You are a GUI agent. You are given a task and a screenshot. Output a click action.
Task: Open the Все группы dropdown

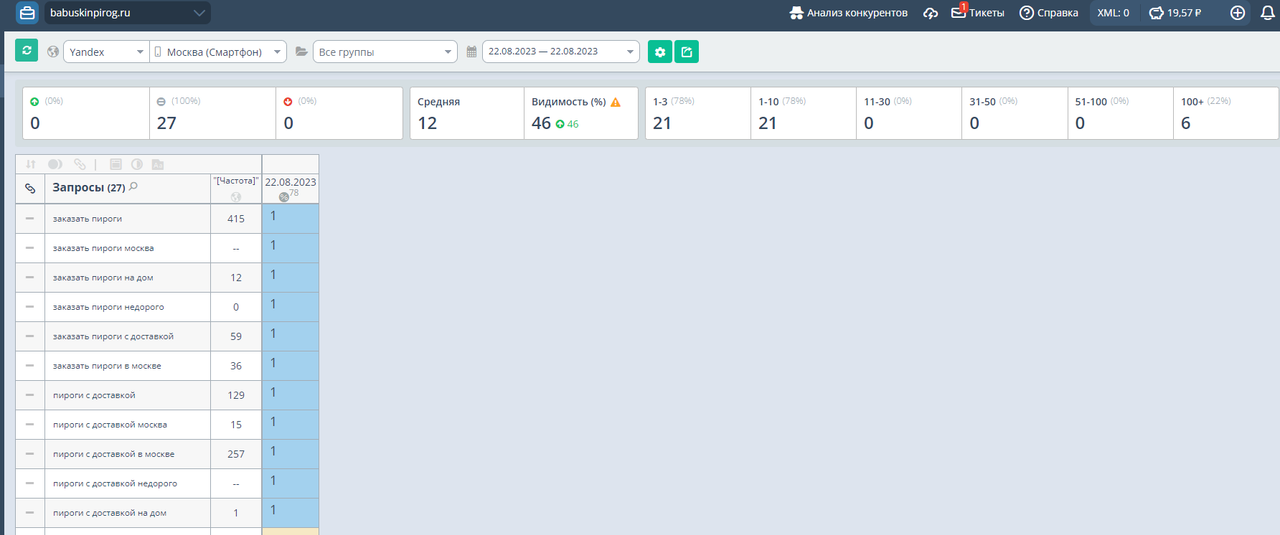384,52
